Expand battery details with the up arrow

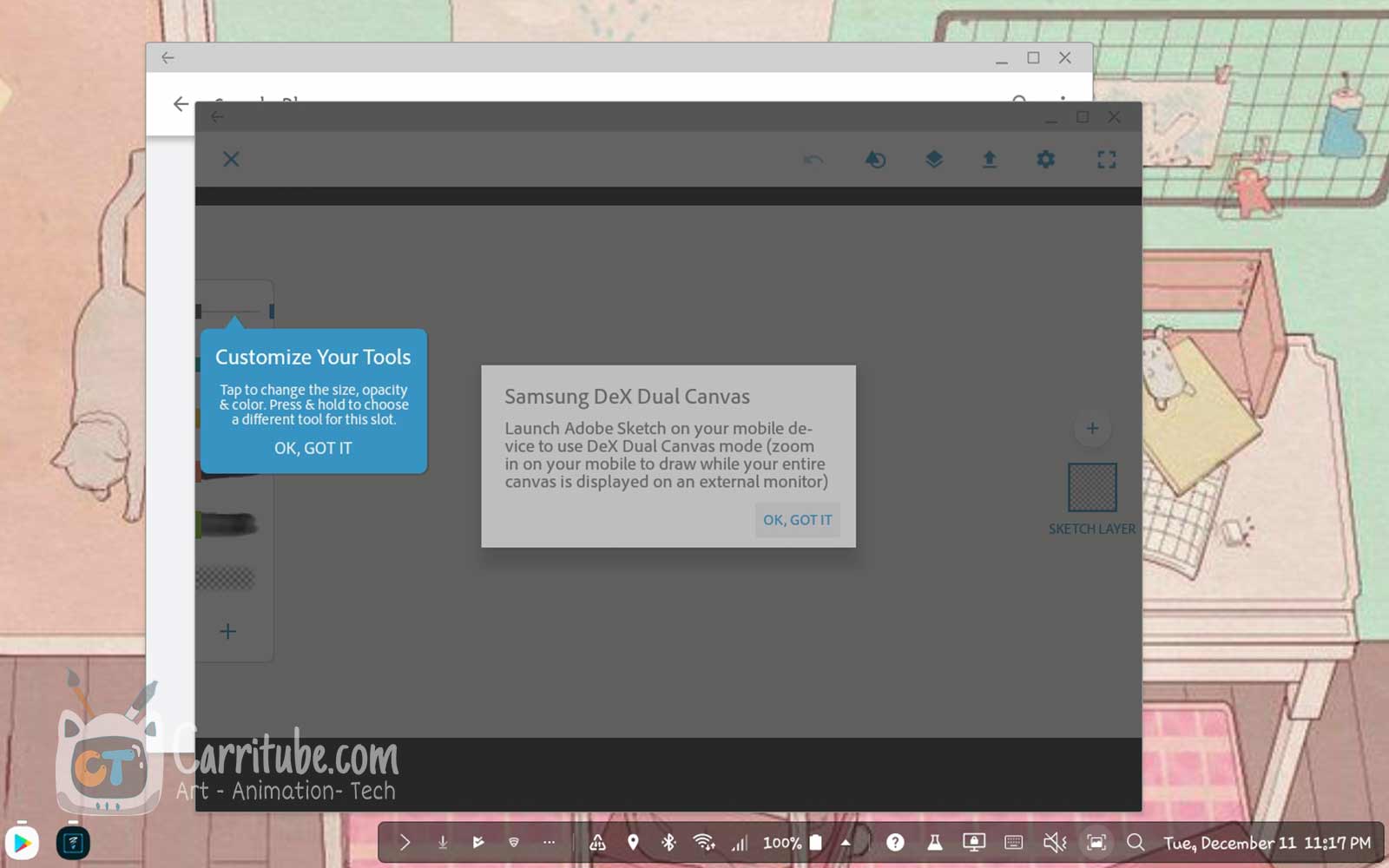pyautogui.click(x=846, y=842)
